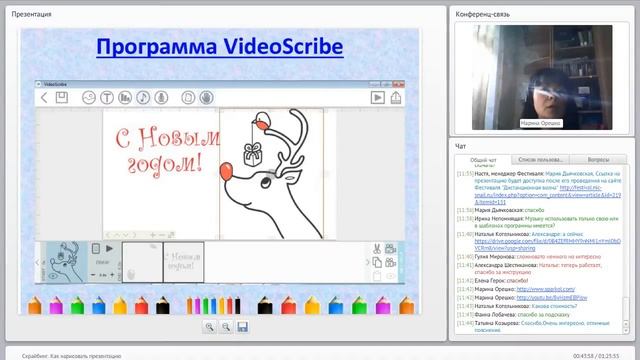
Task: Open the youtu.be link from Марина Орешко
Action: 551,298
